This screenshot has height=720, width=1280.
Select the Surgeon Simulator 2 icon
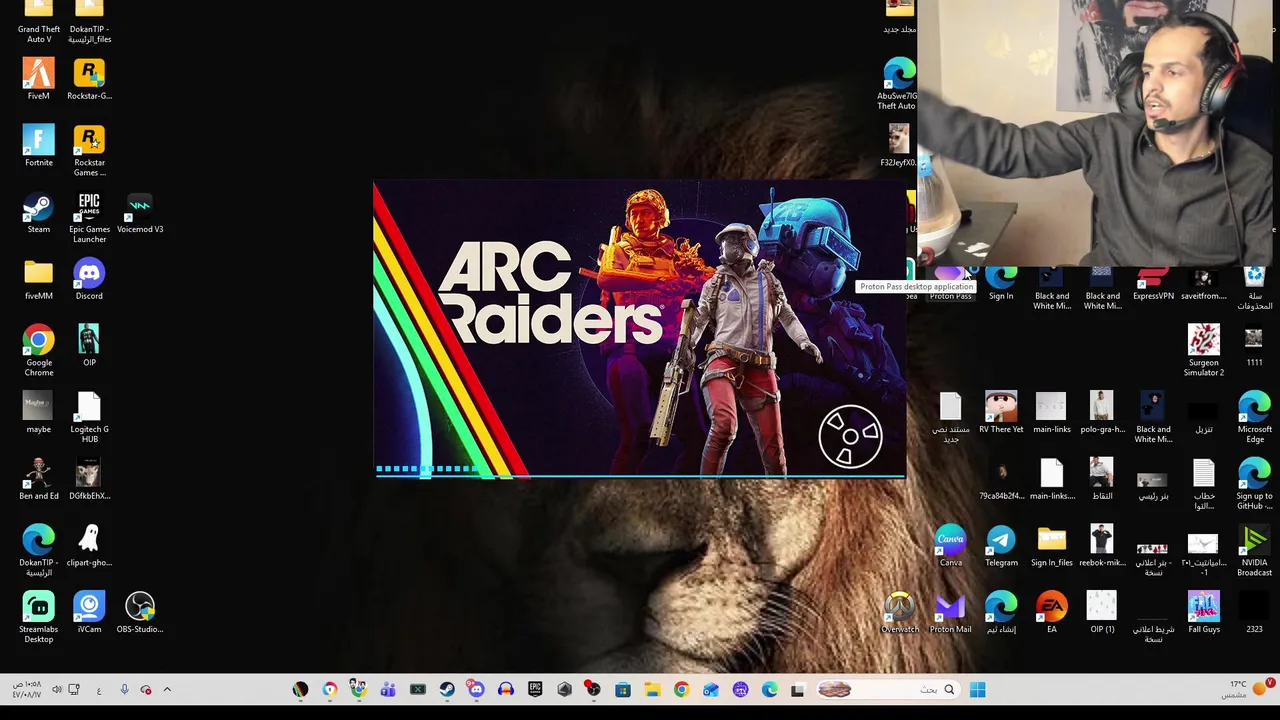tap(1203, 351)
